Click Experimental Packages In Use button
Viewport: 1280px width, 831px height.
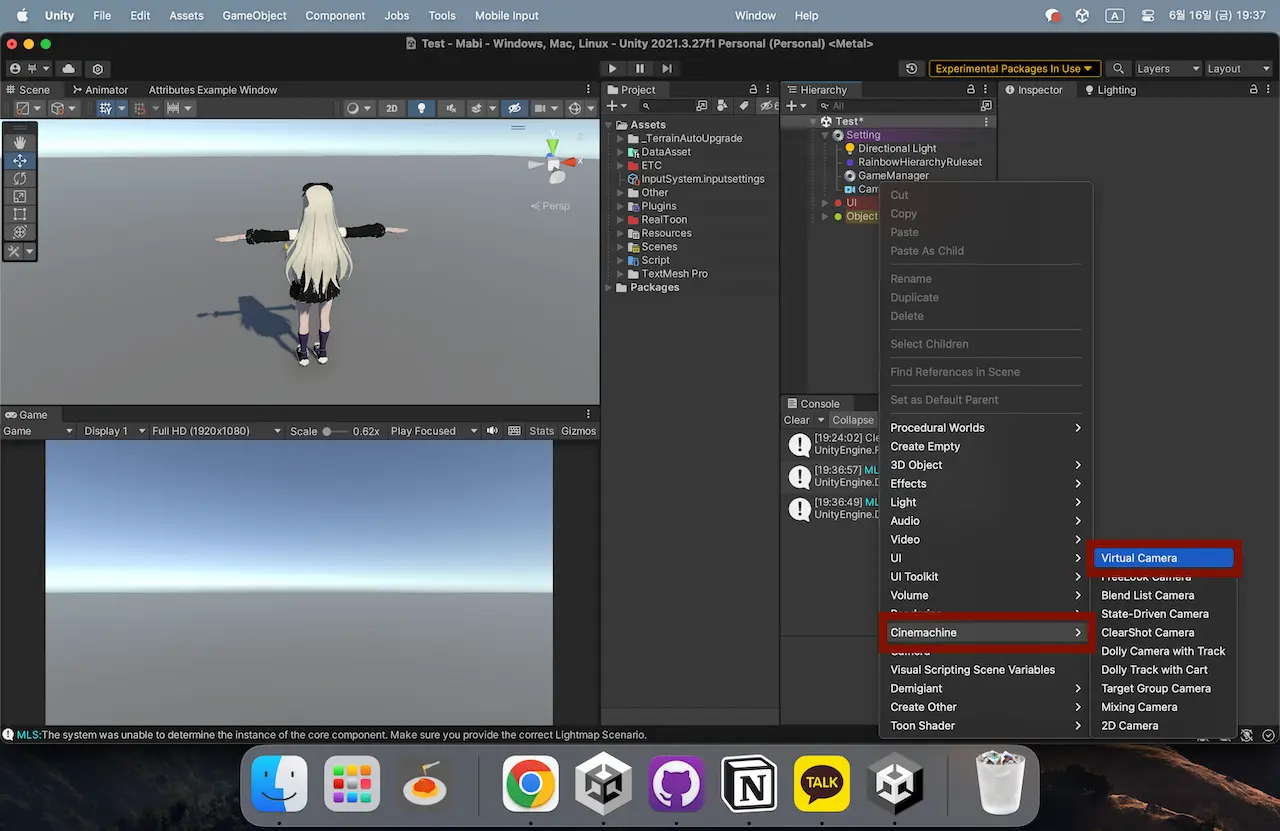(x=1014, y=69)
